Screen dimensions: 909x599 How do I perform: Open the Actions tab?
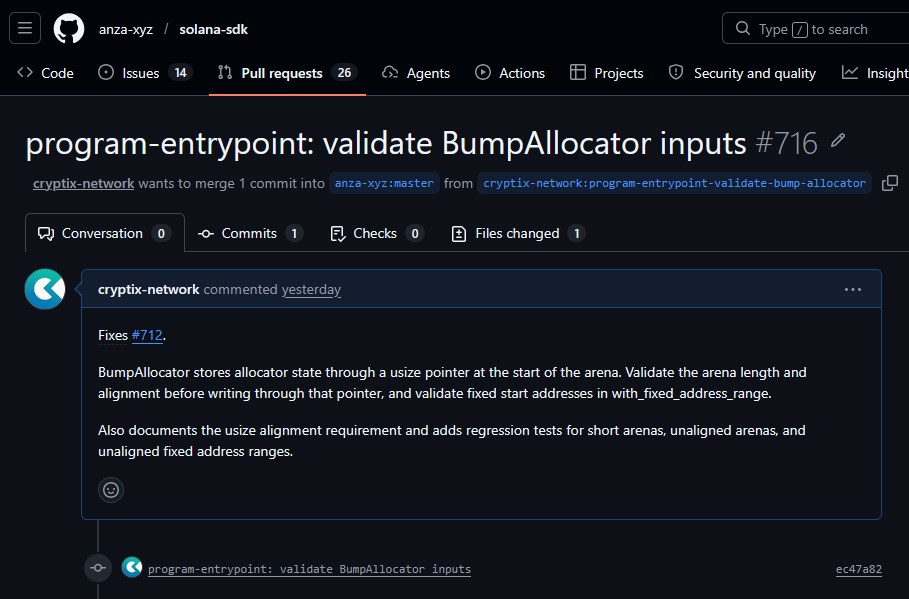[x=510, y=73]
